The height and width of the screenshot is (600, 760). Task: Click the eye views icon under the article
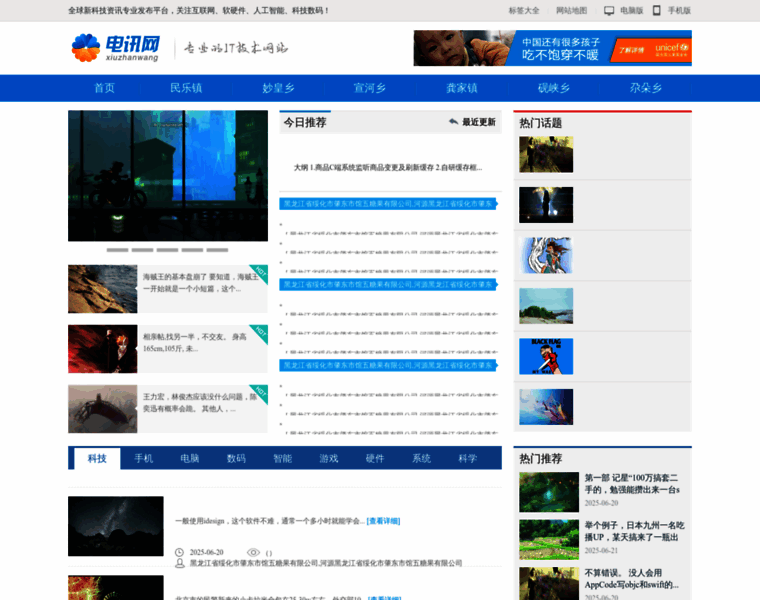pyautogui.click(x=253, y=552)
